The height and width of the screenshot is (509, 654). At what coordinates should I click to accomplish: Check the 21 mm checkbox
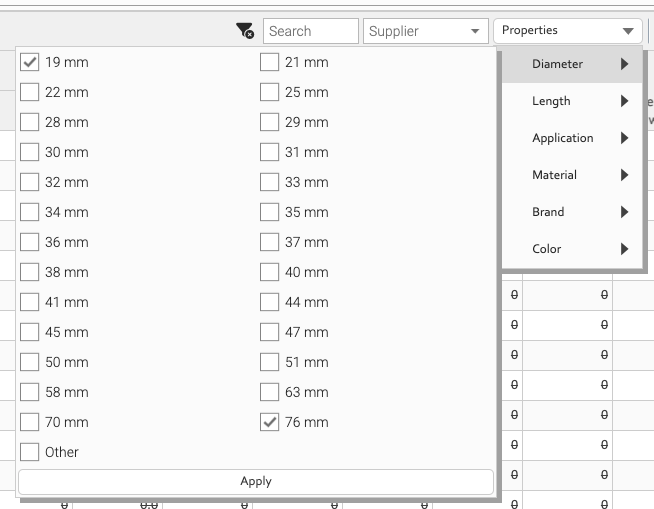pyautogui.click(x=270, y=62)
